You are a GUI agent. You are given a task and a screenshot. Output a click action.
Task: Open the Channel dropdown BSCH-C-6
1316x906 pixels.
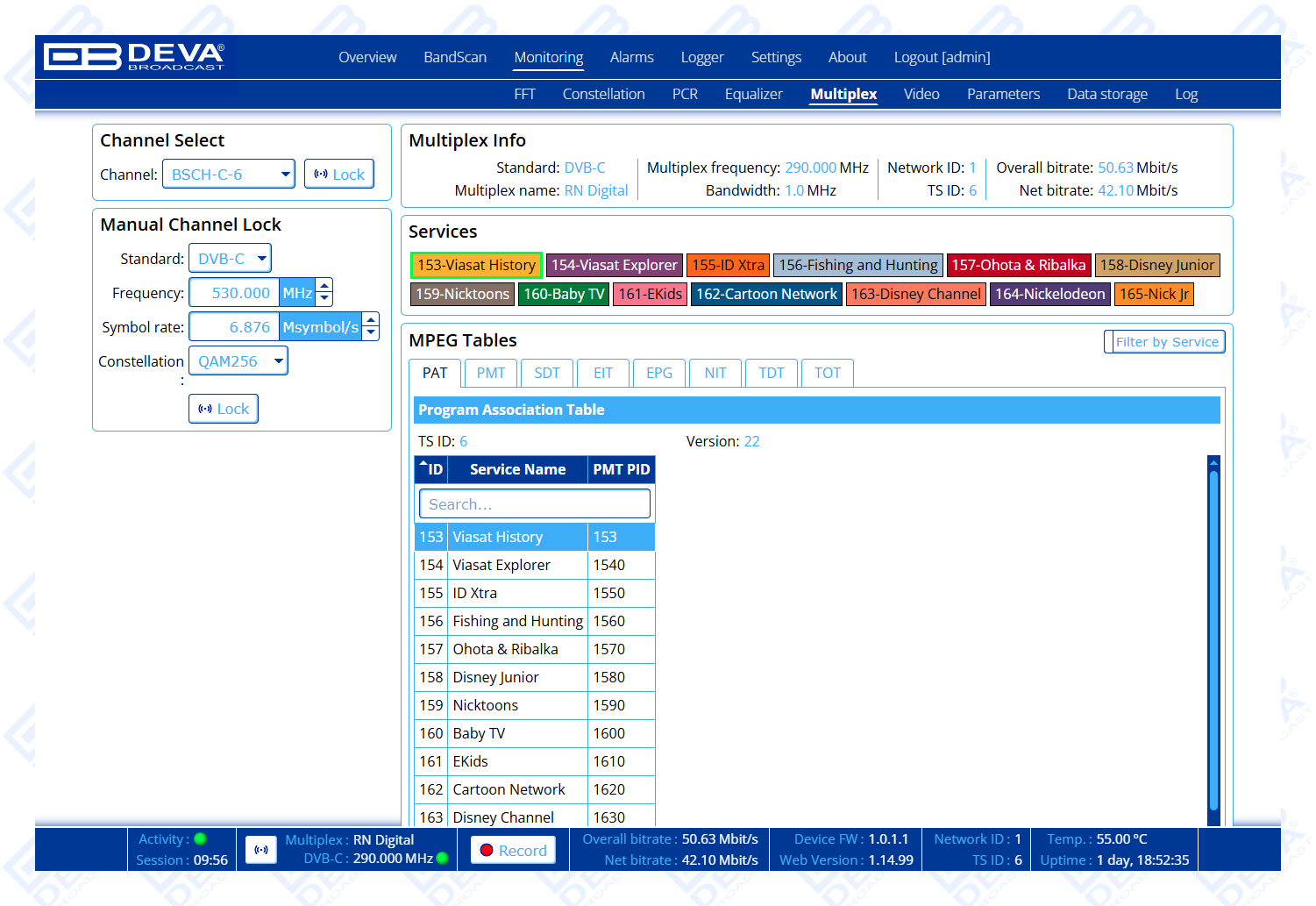pos(229,175)
